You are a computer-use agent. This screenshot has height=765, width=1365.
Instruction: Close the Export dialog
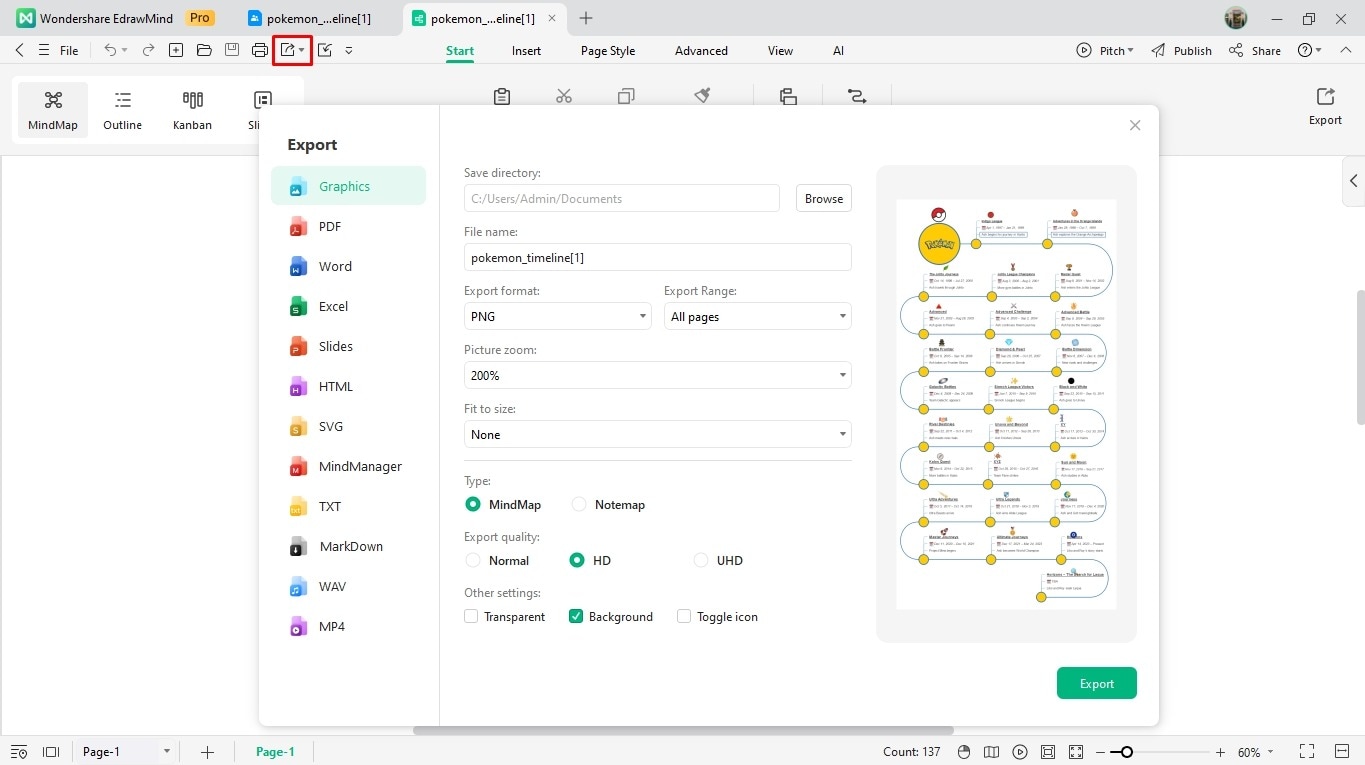1135,125
